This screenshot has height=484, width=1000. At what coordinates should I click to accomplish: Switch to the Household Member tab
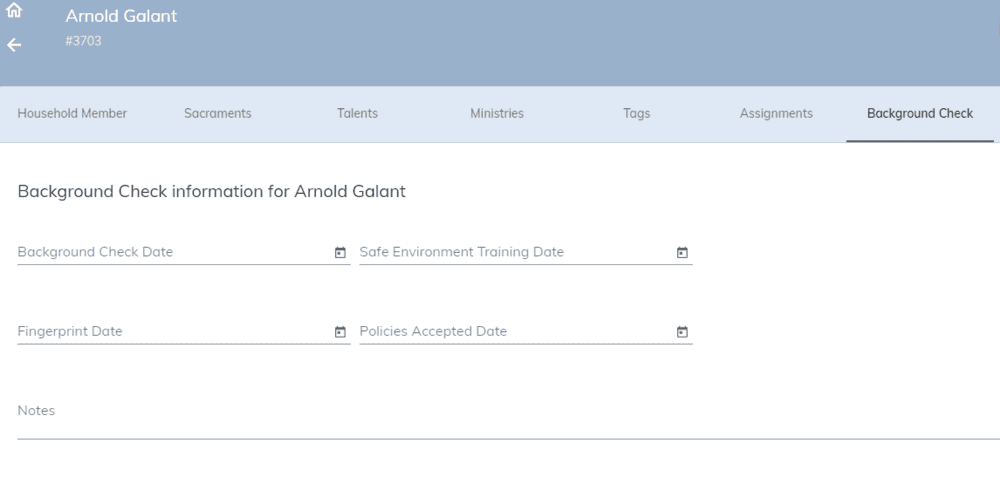[x=72, y=114]
